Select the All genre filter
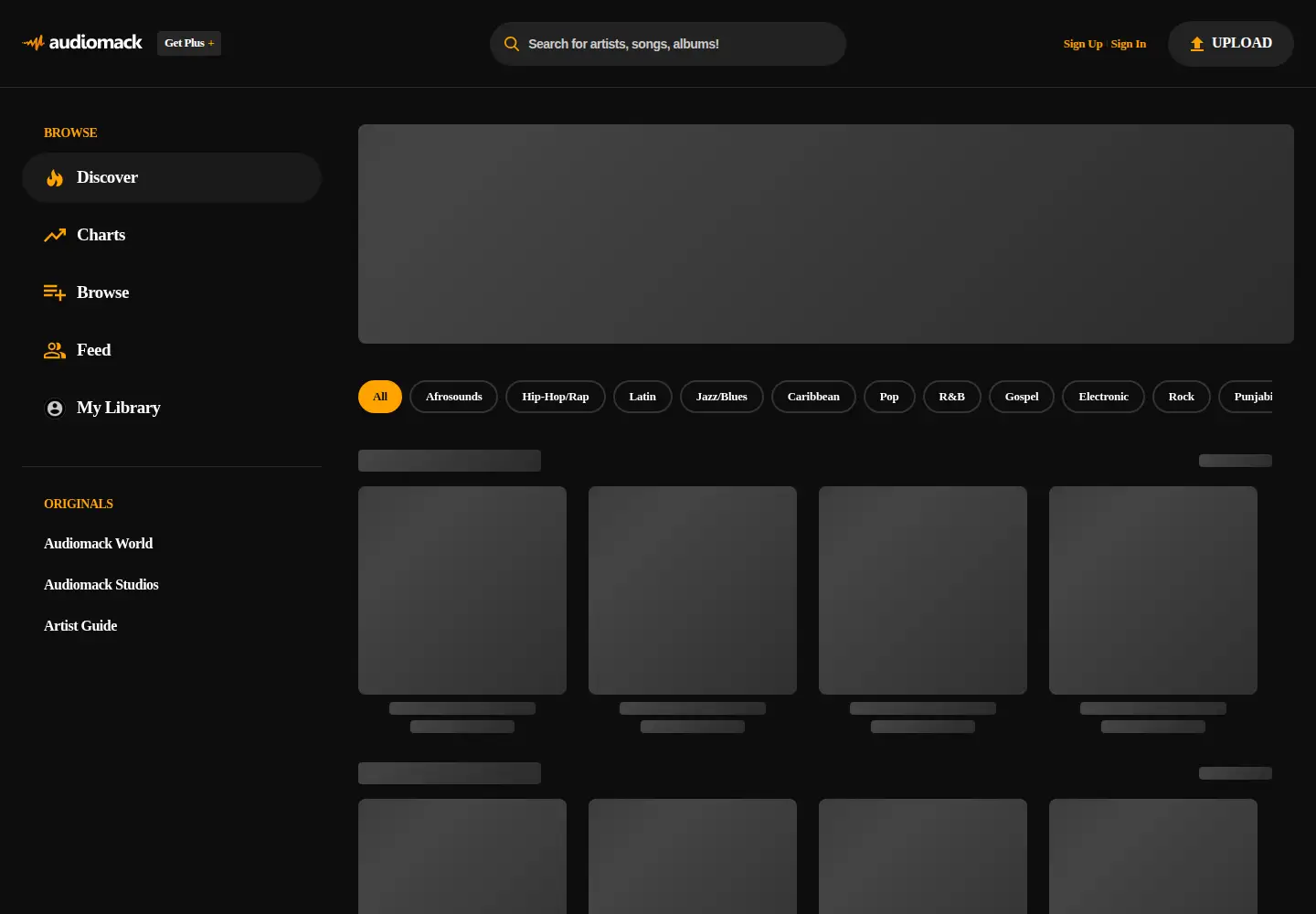Viewport: 1316px width, 914px height. point(380,397)
